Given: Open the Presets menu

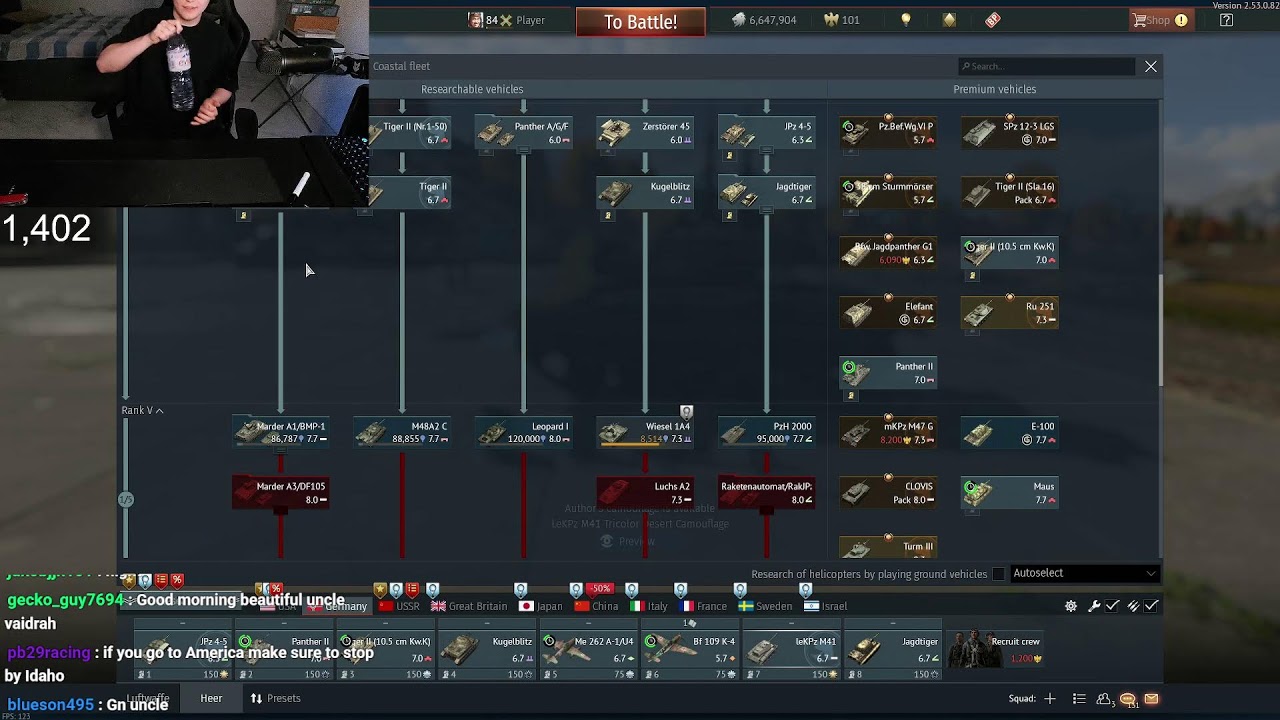Looking at the screenshot, I should click(x=275, y=698).
